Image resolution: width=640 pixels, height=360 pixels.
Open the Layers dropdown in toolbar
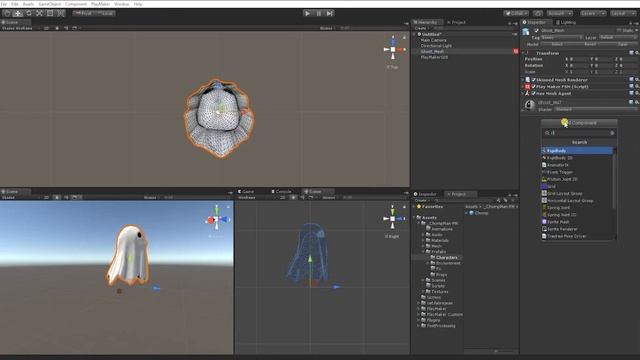click(x=593, y=13)
